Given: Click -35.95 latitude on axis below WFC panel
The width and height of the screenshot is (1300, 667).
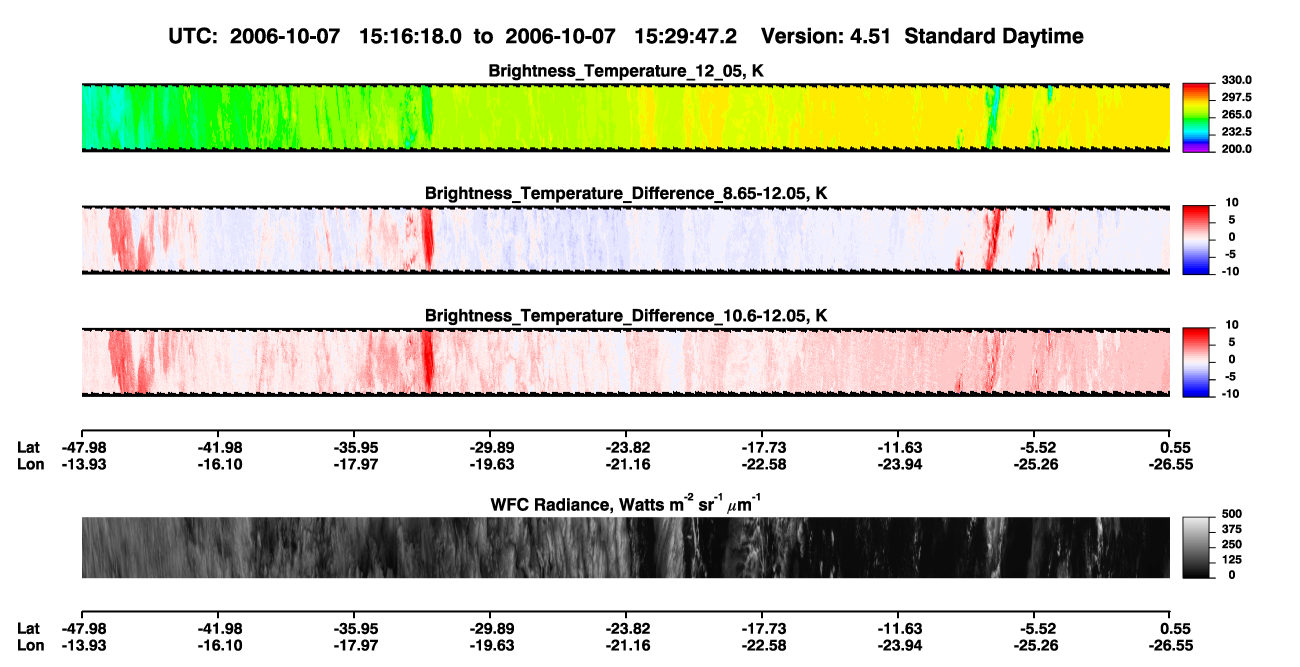Looking at the screenshot, I should [355, 628].
